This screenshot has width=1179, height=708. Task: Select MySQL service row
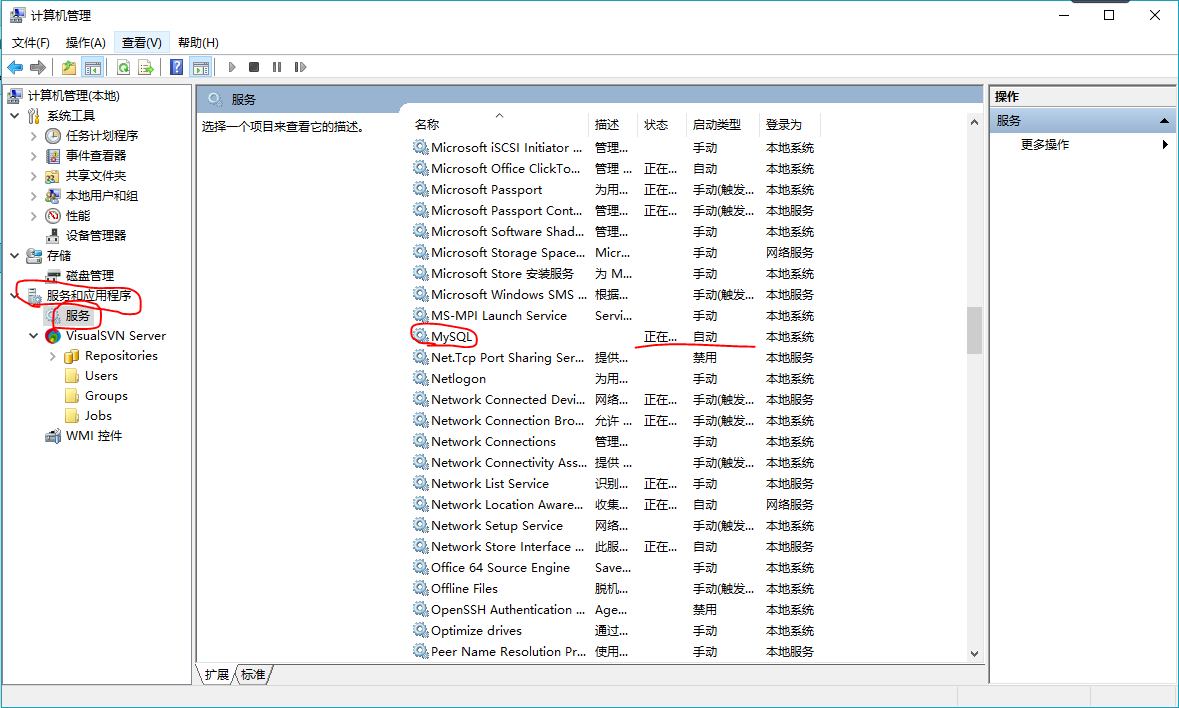pos(614,337)
